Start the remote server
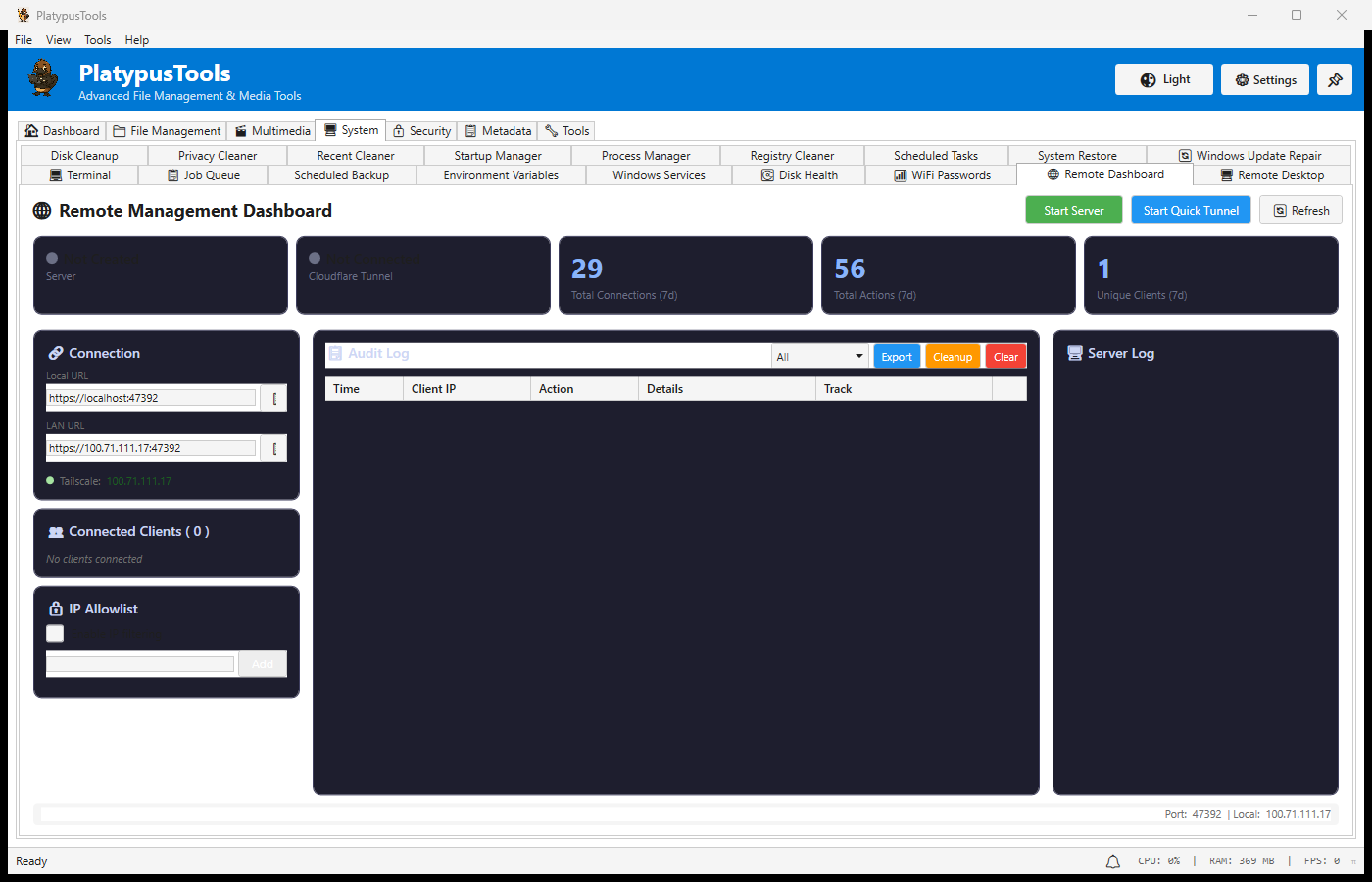1372x882 pixels. [x=1073, y=210]
